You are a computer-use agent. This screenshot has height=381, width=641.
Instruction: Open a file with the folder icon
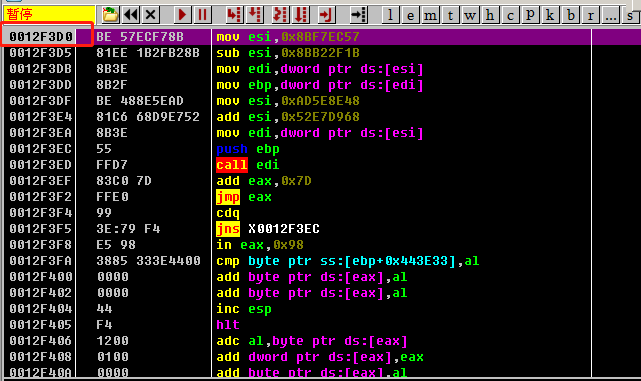point(110,15)
